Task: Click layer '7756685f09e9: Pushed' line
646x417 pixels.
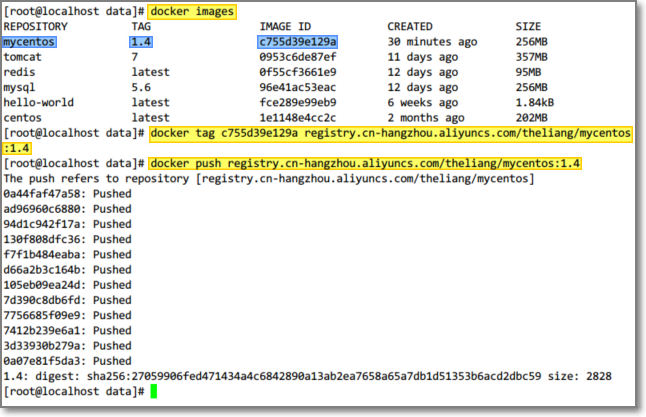Action: (68, 316)
